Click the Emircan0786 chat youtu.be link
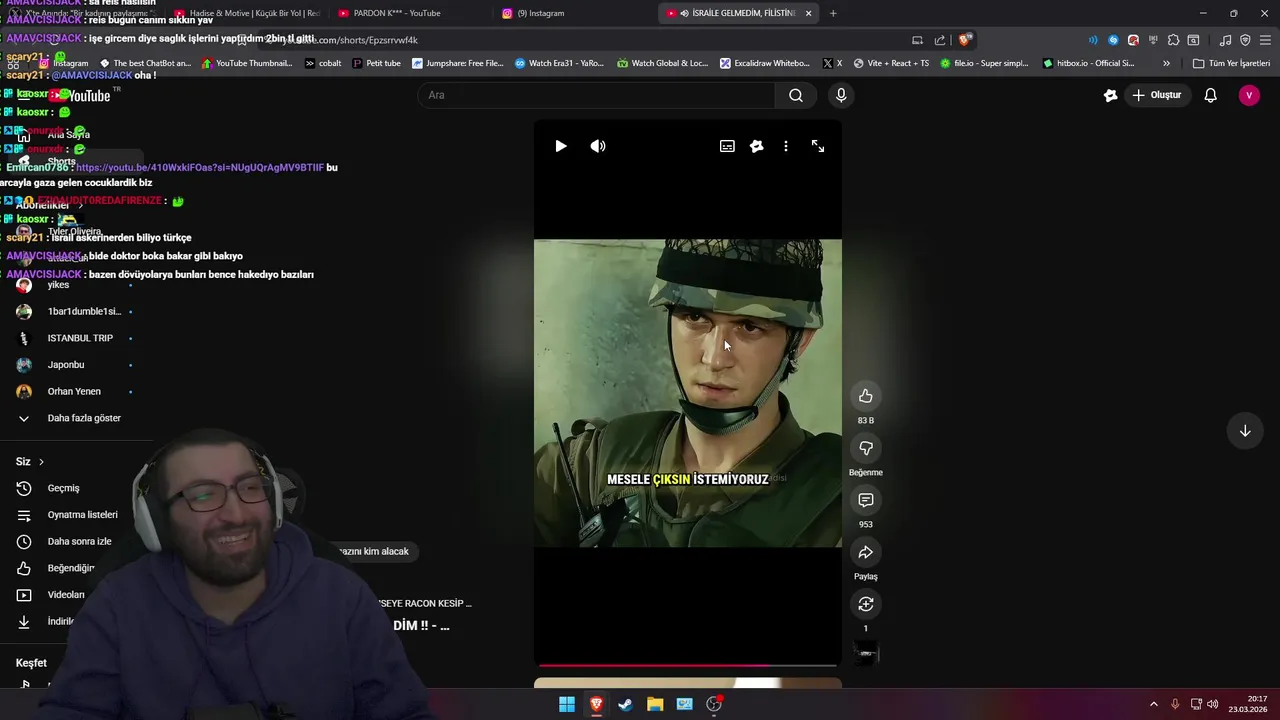 pyautogui.click(x=200, y=167)
